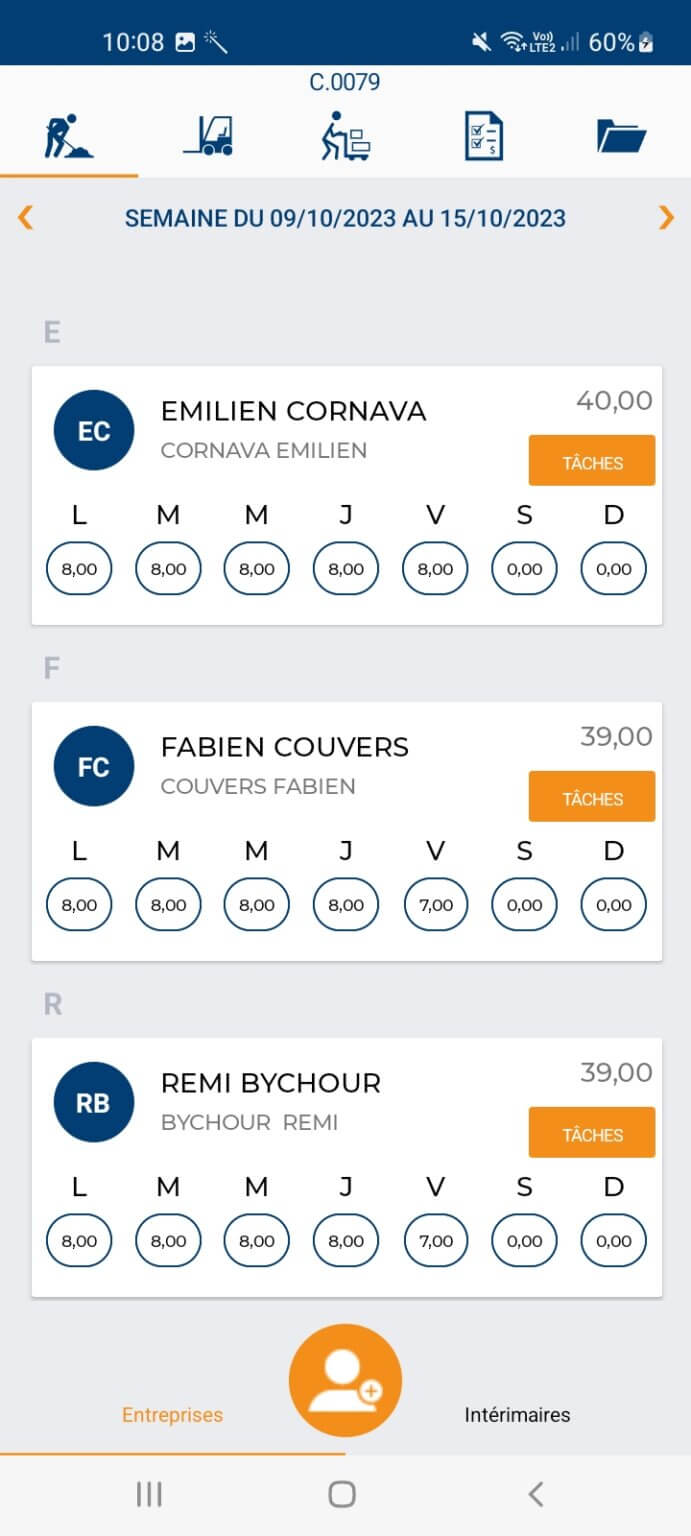Viewport: 691px width, 1536px height.
Task: Tap the week date range header
Action: point(345,218)
